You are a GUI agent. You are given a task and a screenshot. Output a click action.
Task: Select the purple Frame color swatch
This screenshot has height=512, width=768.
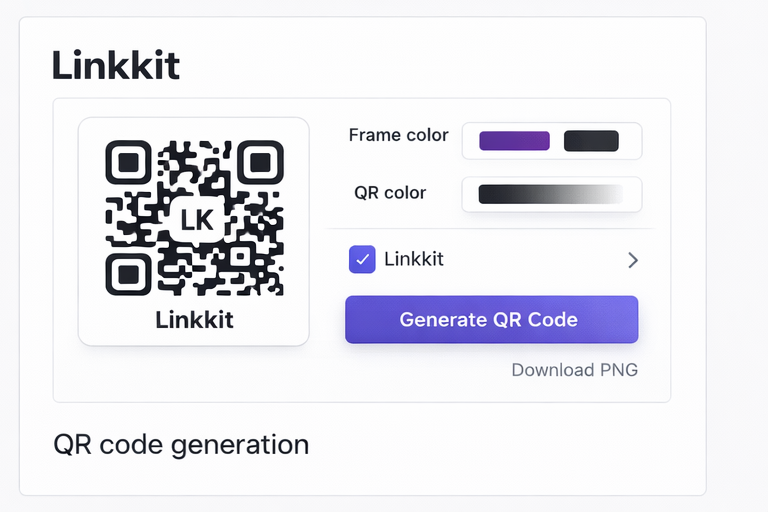pyautogui.click(x=514, y=141)
